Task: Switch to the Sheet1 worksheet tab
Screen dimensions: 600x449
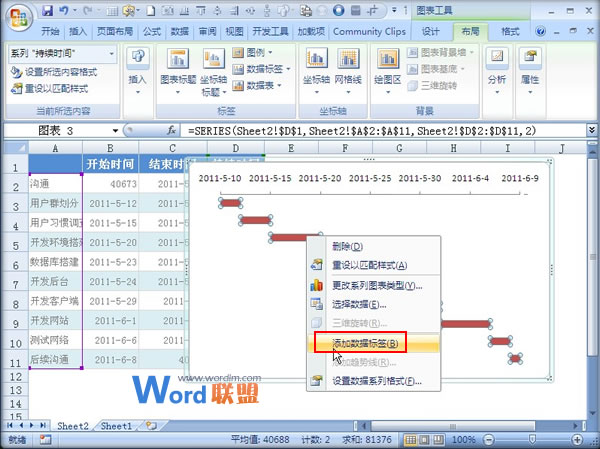Action: [x=116, y=426]
